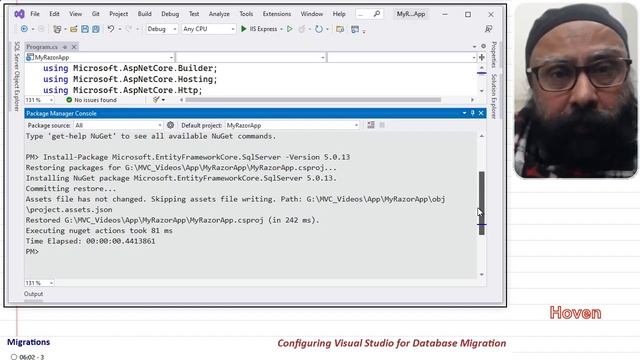
Task: Click the Save file icon
Action: (x=85, y=29)
